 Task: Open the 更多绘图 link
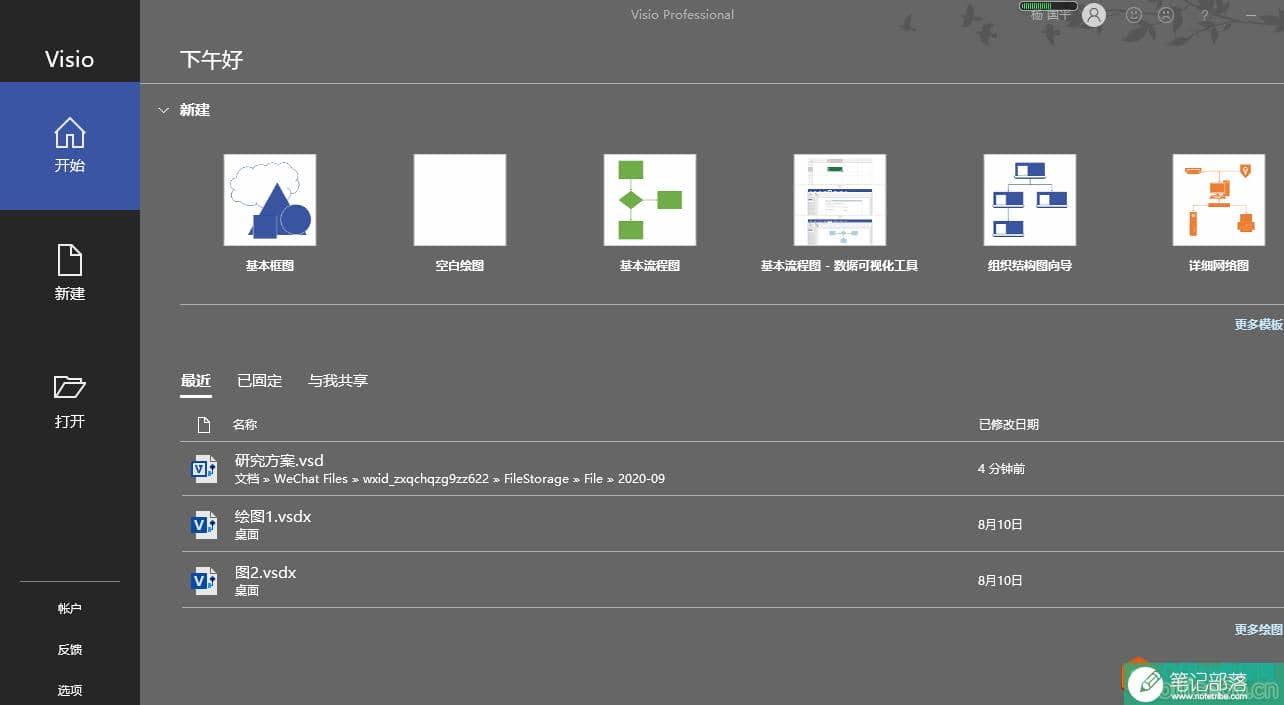pos(1259,630)
